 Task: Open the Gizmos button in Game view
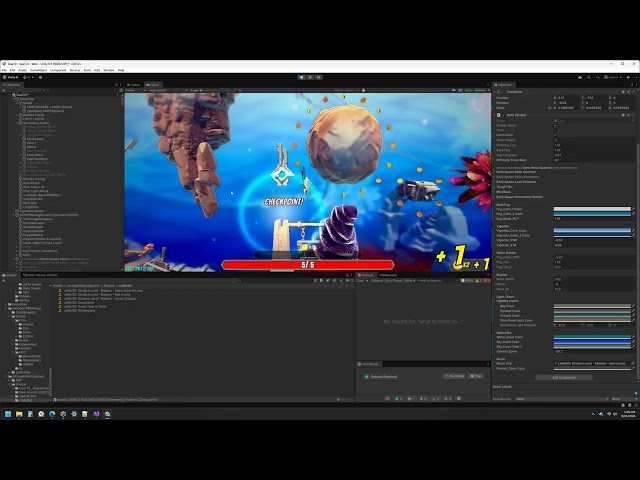pos(480,90)
